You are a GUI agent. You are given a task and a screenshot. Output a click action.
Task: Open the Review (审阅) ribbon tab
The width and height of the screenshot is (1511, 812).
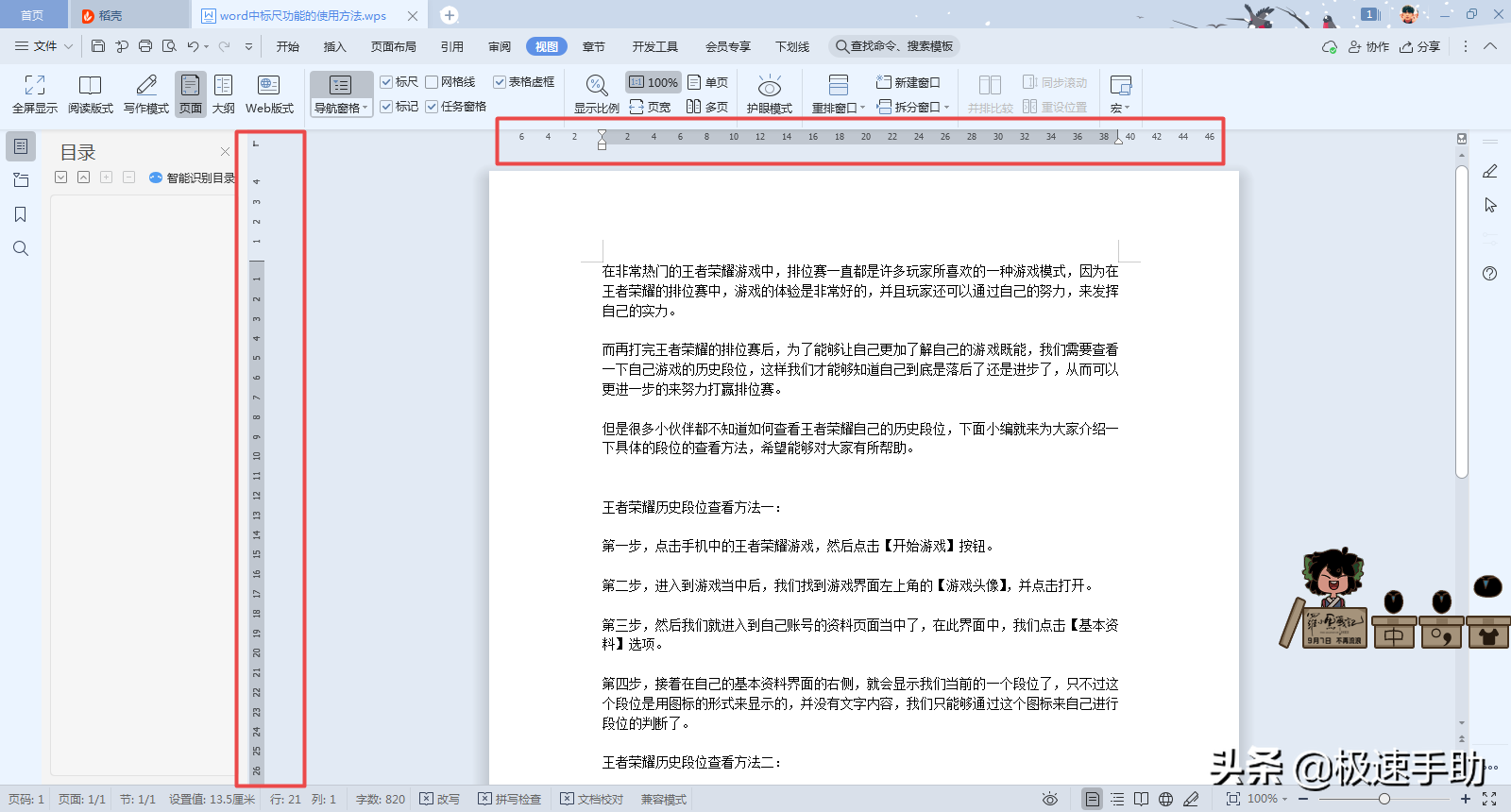(x=500, y=46)
